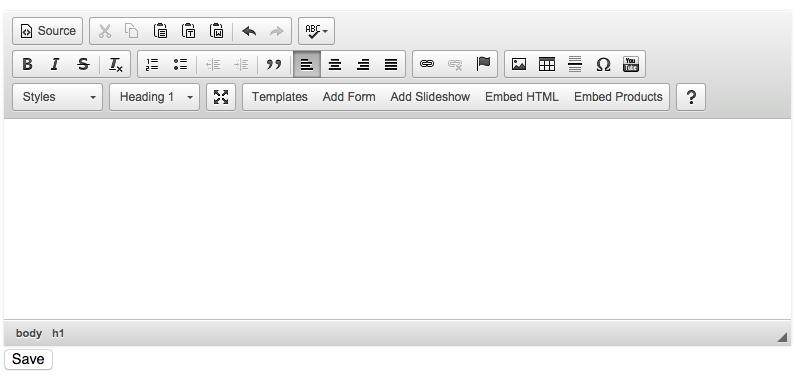800x381 pixels.
Task: Click the Save button
Action: 28,359
